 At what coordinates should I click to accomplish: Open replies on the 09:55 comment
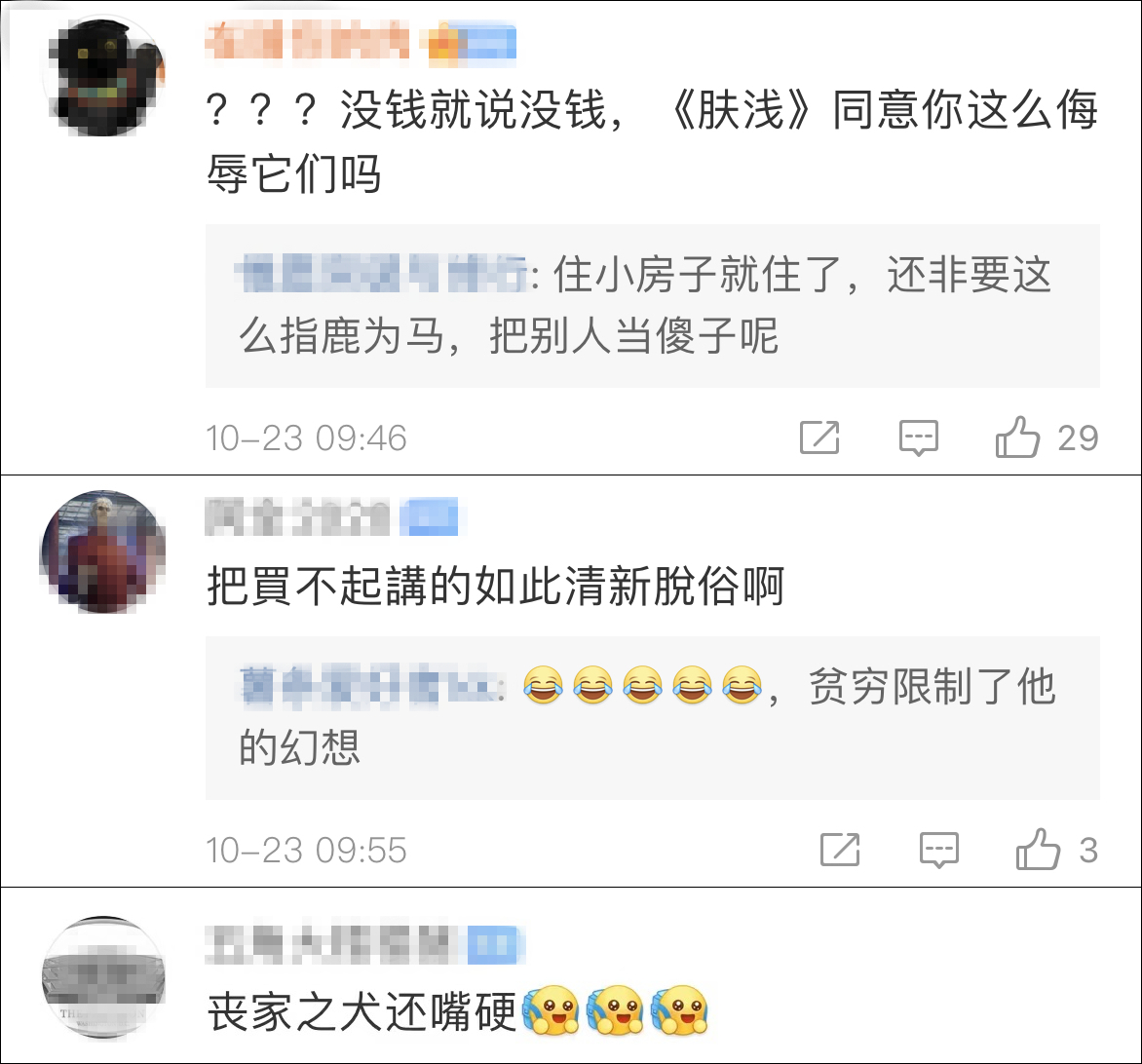938,850
